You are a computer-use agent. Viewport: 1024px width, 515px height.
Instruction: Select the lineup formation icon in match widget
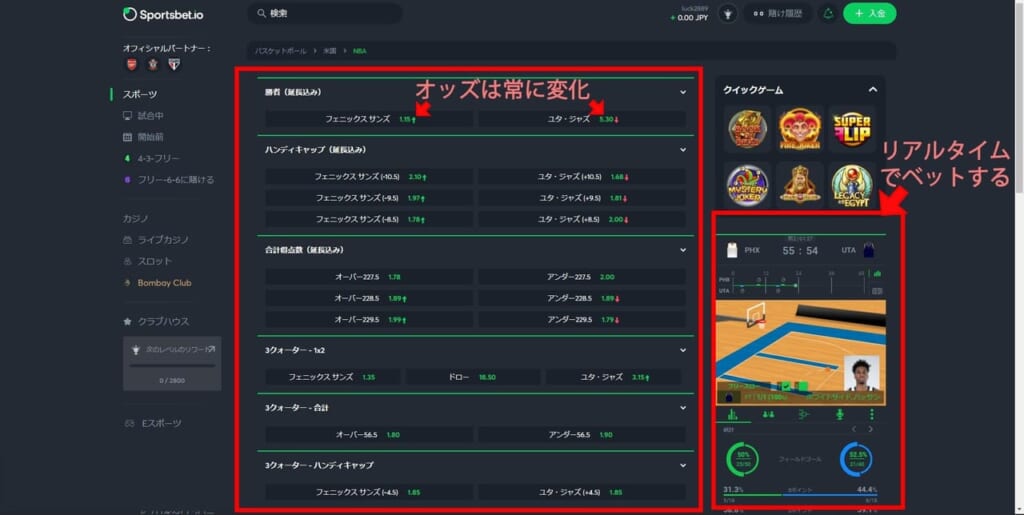click(x=803, y=414)
